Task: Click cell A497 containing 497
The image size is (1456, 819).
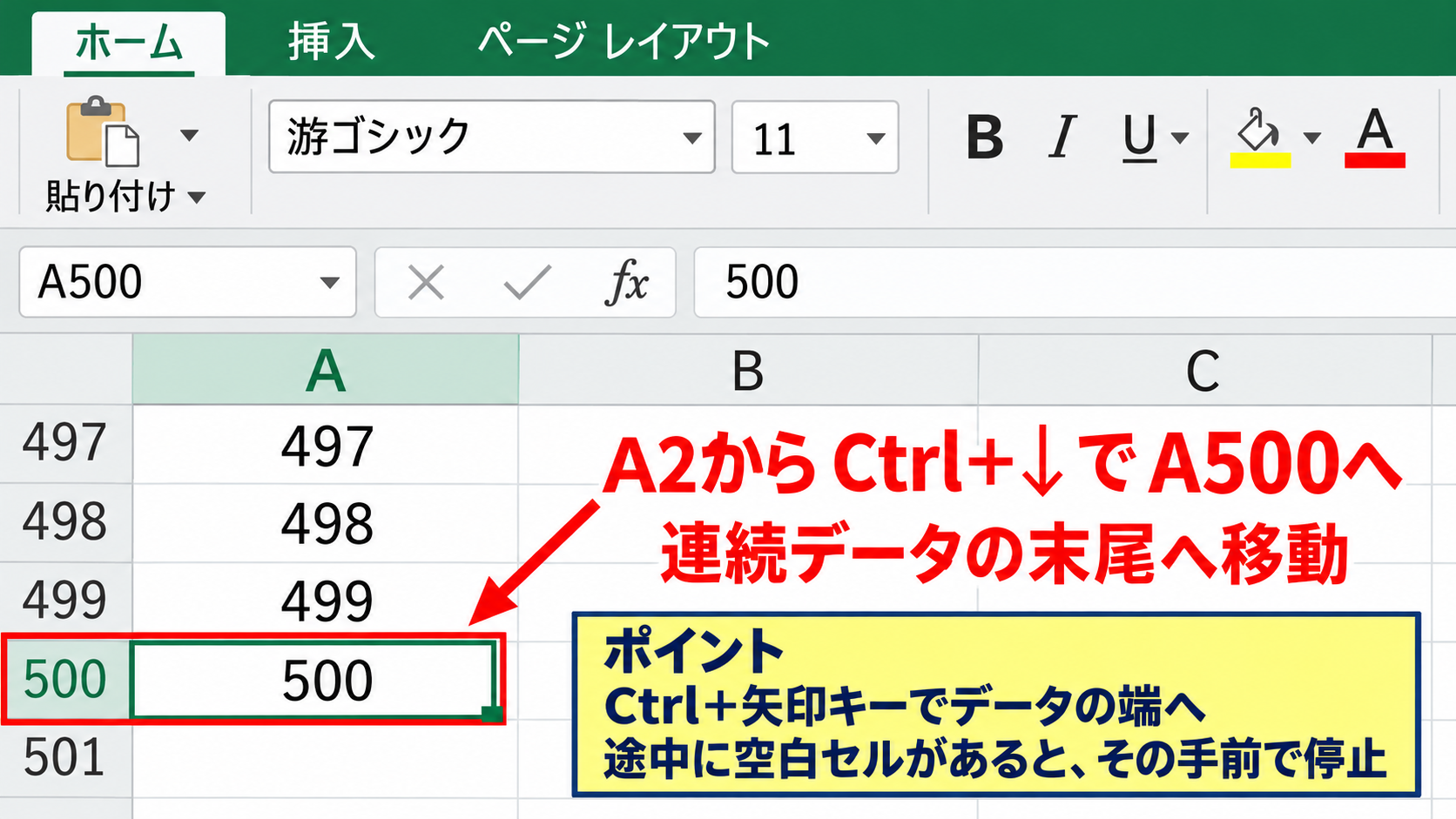Action: point(326,444)
